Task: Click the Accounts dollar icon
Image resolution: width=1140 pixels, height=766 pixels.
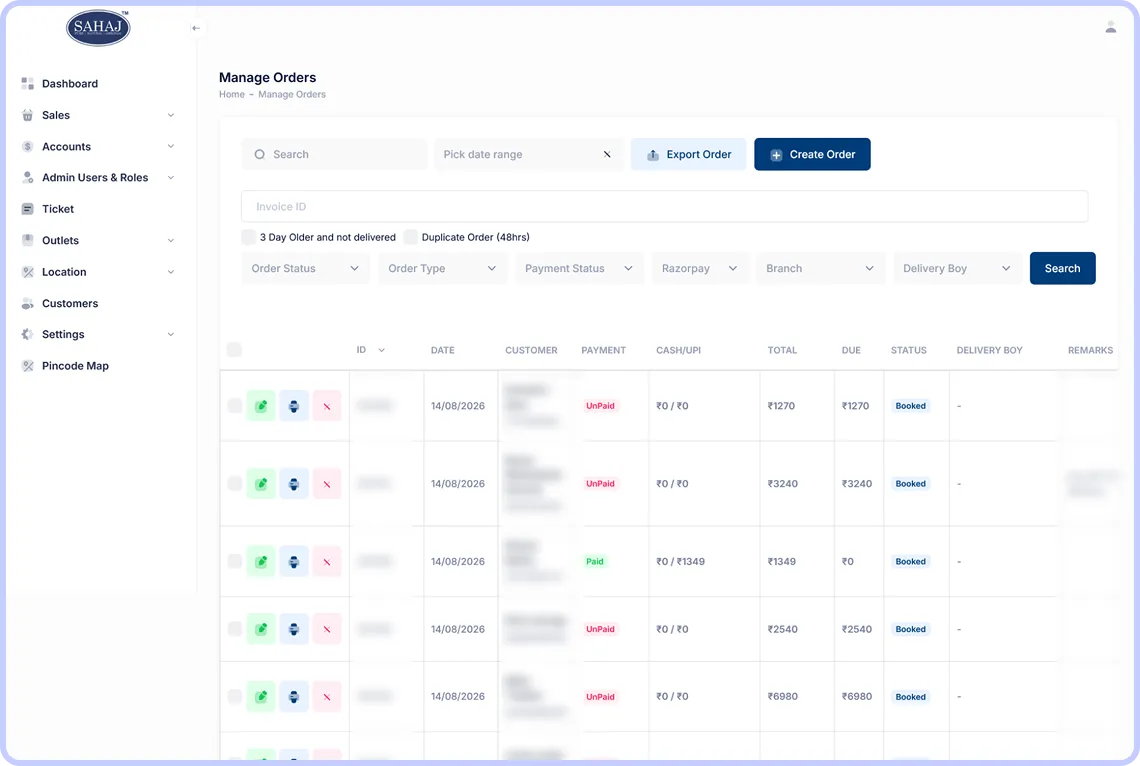Action: click(28, 146)
